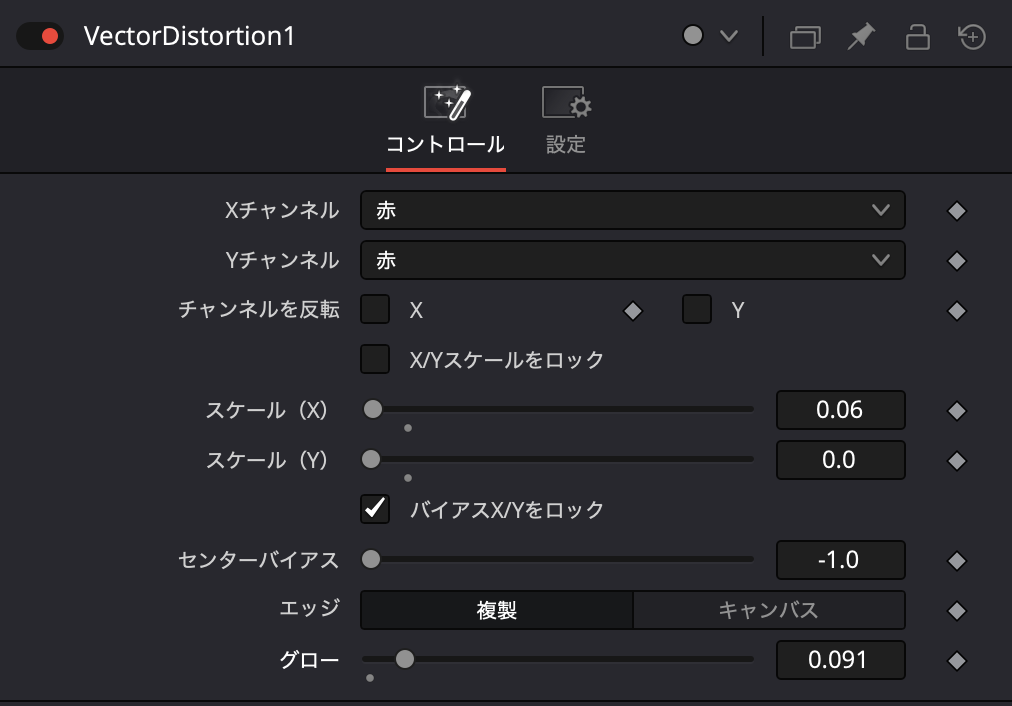Click the default marker dot under グロー slider
Screen dimensions: 1012x706
tap(370, 678)
